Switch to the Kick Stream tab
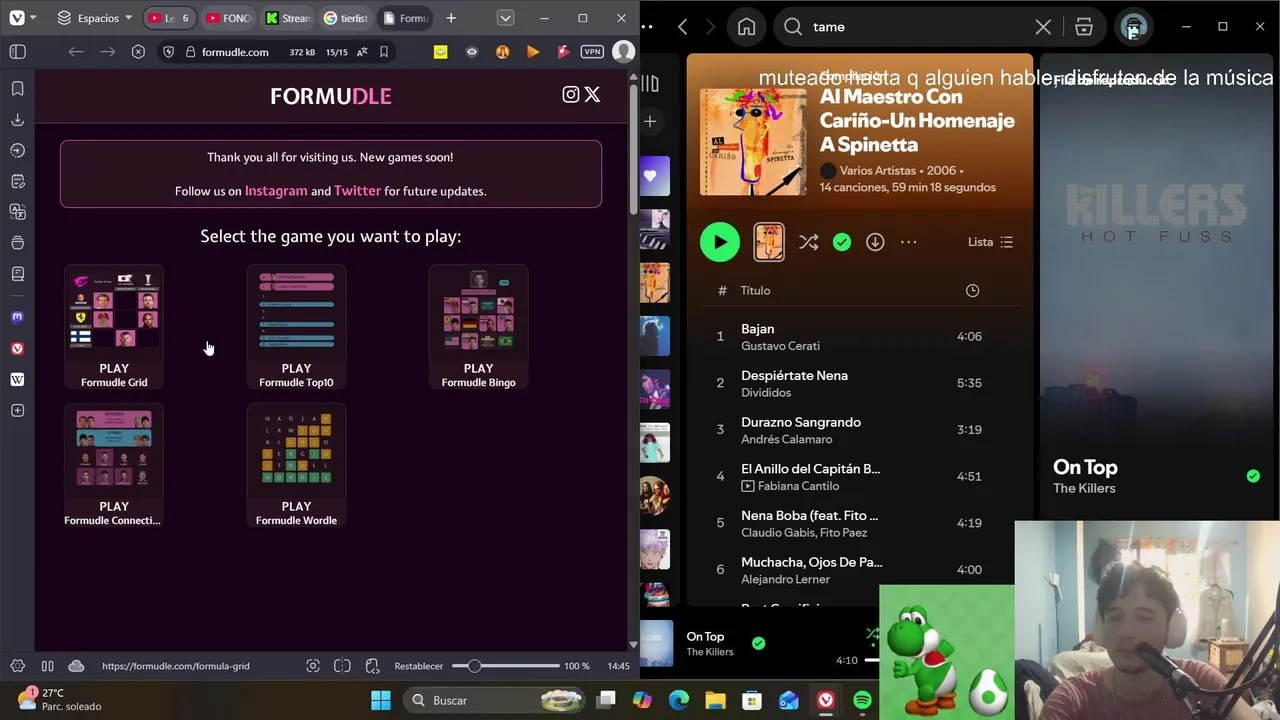This screenshot has width=1280, height=720. (288, 18)
